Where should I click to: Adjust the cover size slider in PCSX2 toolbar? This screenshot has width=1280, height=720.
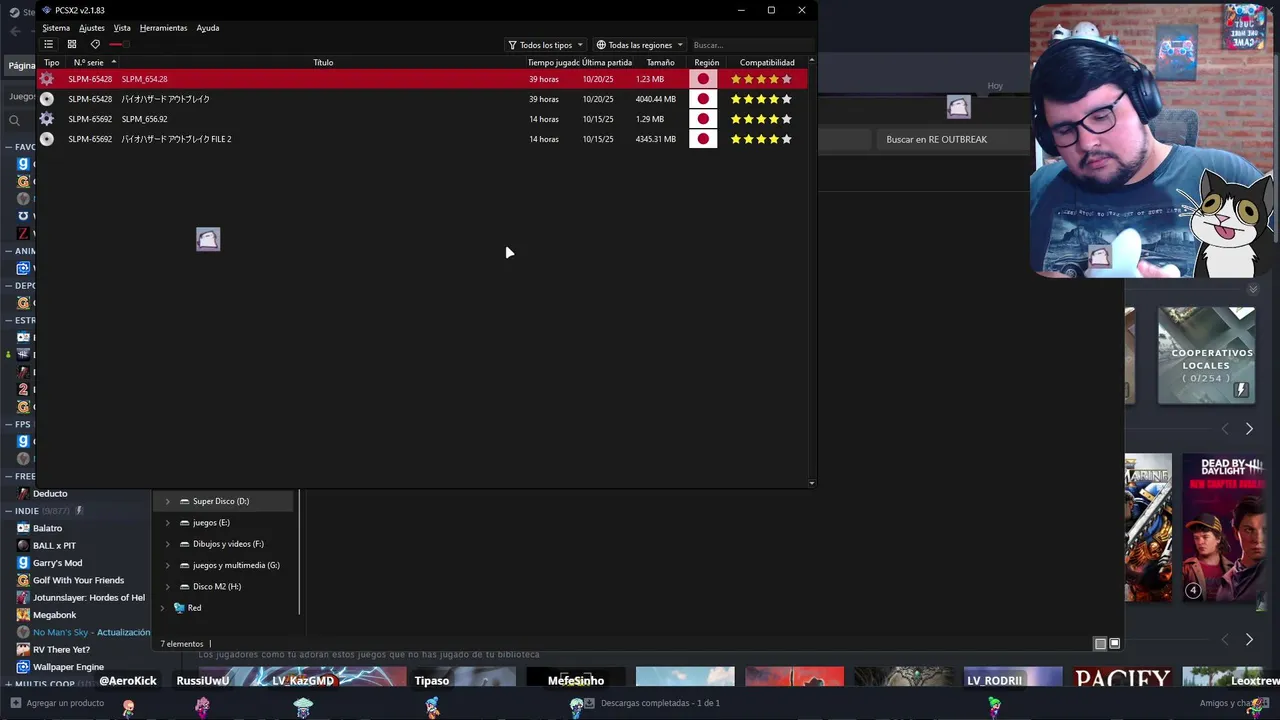[118, 44]
